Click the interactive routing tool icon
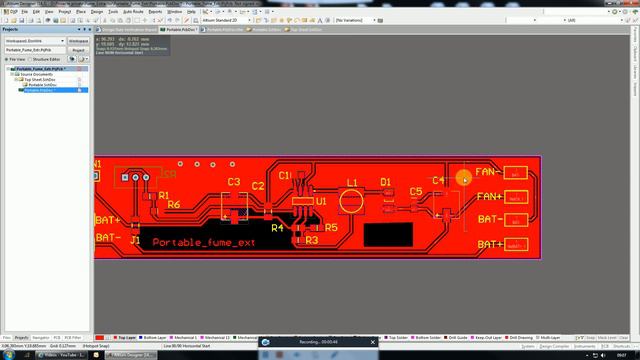The image size is (640, 360). (258, 20)
